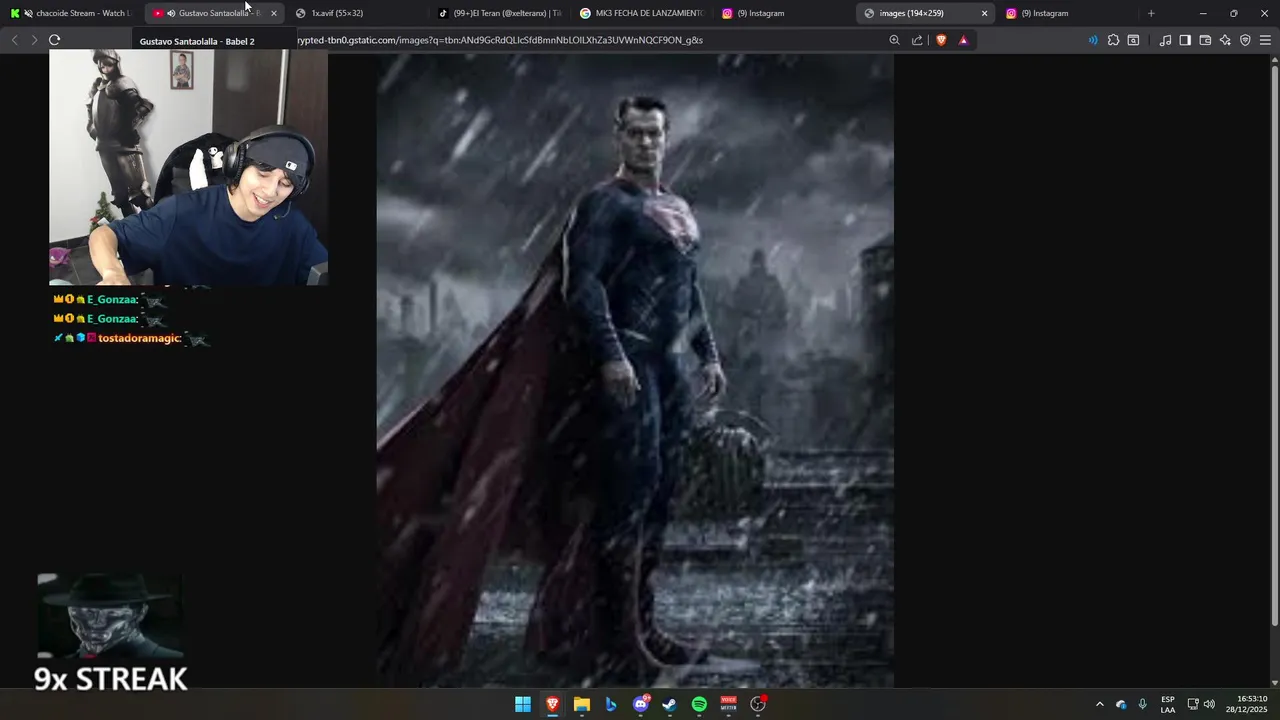Open File Explorer from taskbar
The image size is (1280, 720).
[x=581, y=704]
